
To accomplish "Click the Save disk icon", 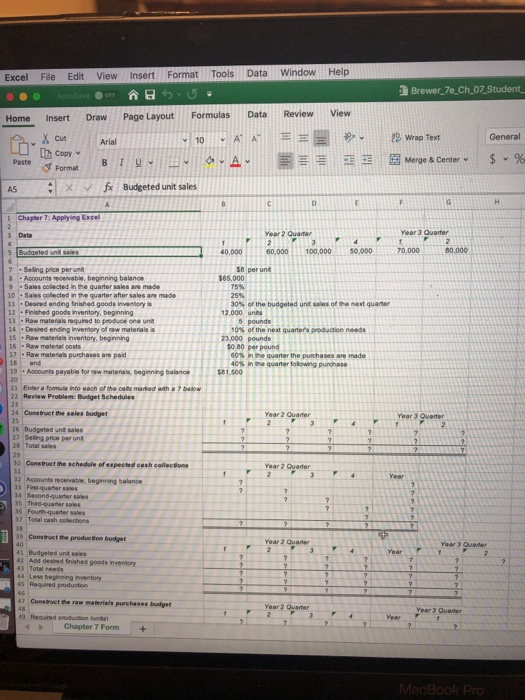I will (x=150, y=95).
